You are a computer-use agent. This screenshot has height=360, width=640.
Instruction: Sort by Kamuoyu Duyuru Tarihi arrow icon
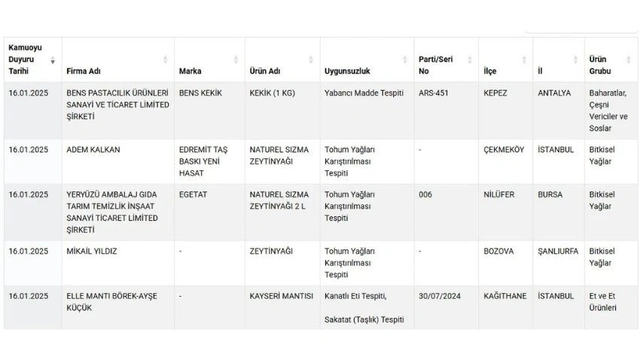coord(53,61)
